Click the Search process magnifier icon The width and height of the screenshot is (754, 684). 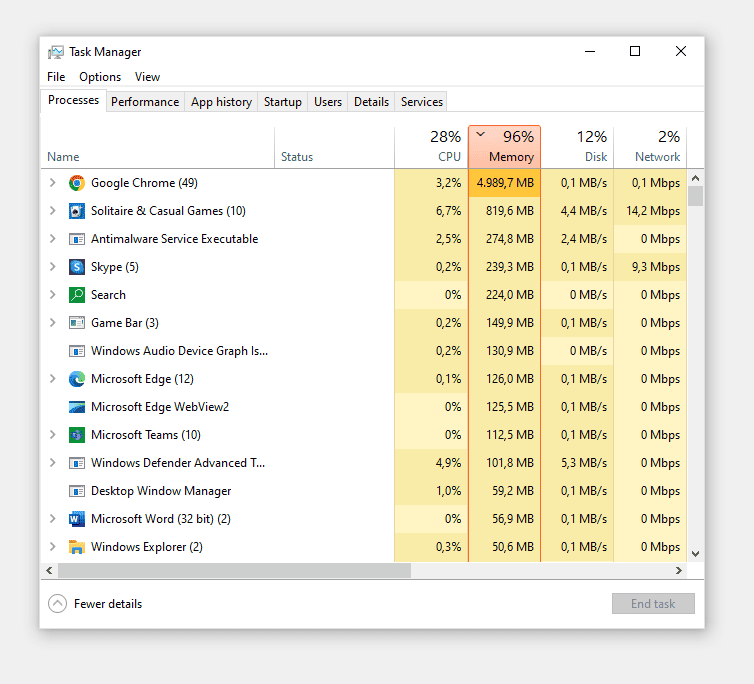tap(77, 295)
